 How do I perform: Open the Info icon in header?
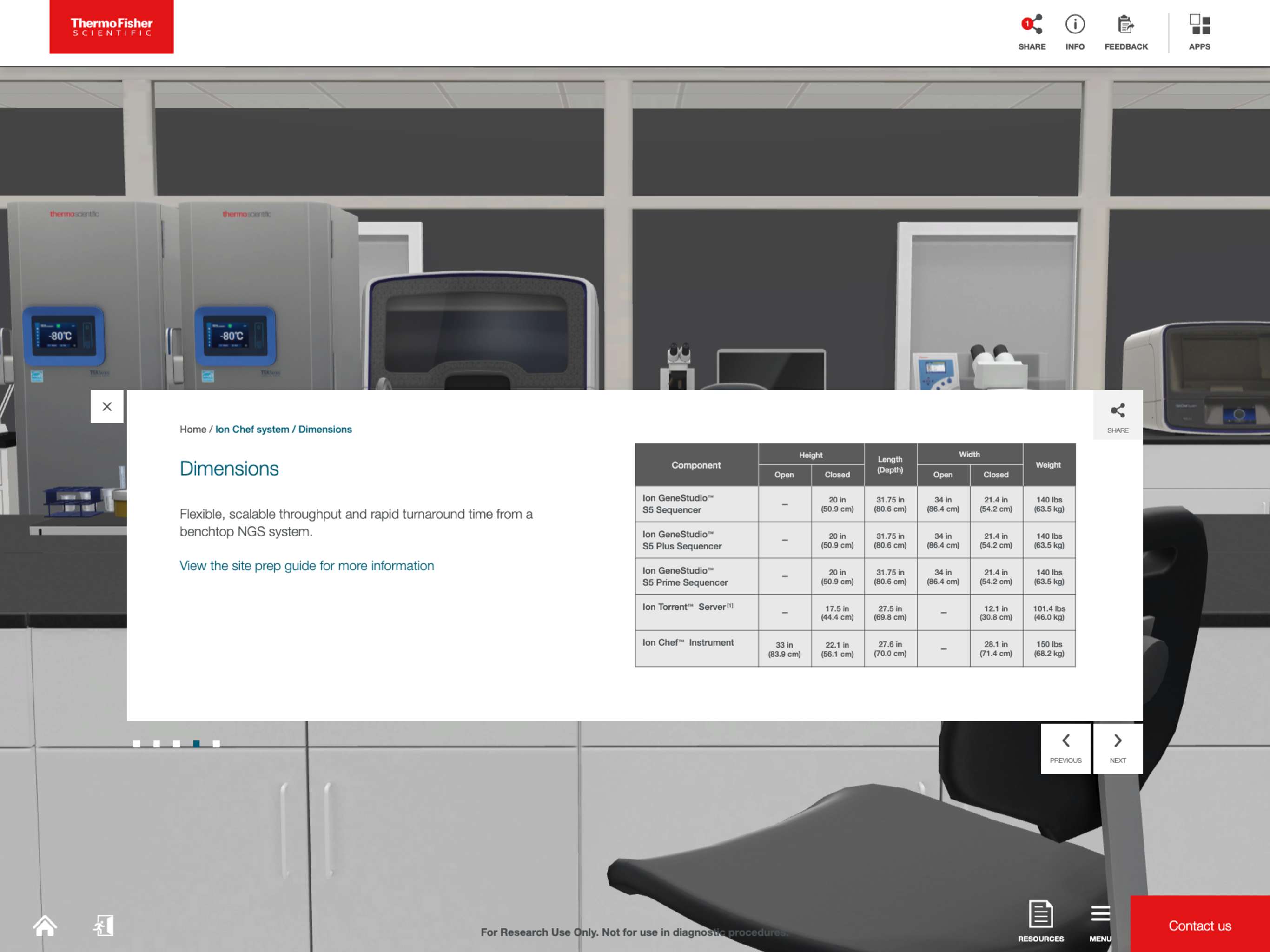(x=1075, y=32)
